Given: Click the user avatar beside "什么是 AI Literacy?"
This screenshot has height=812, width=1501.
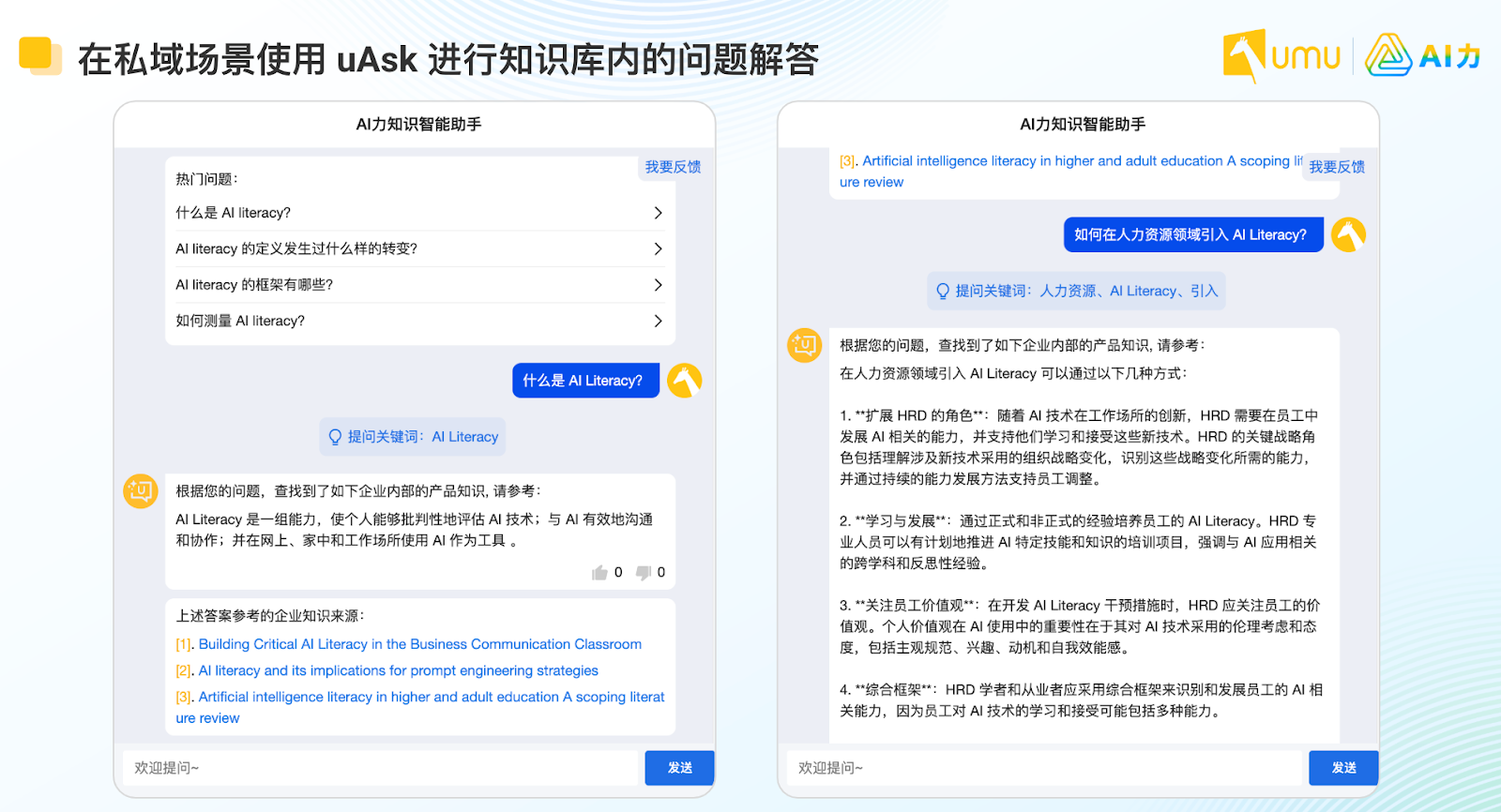Looking at the screenshot, I should [x=685, y=381].
